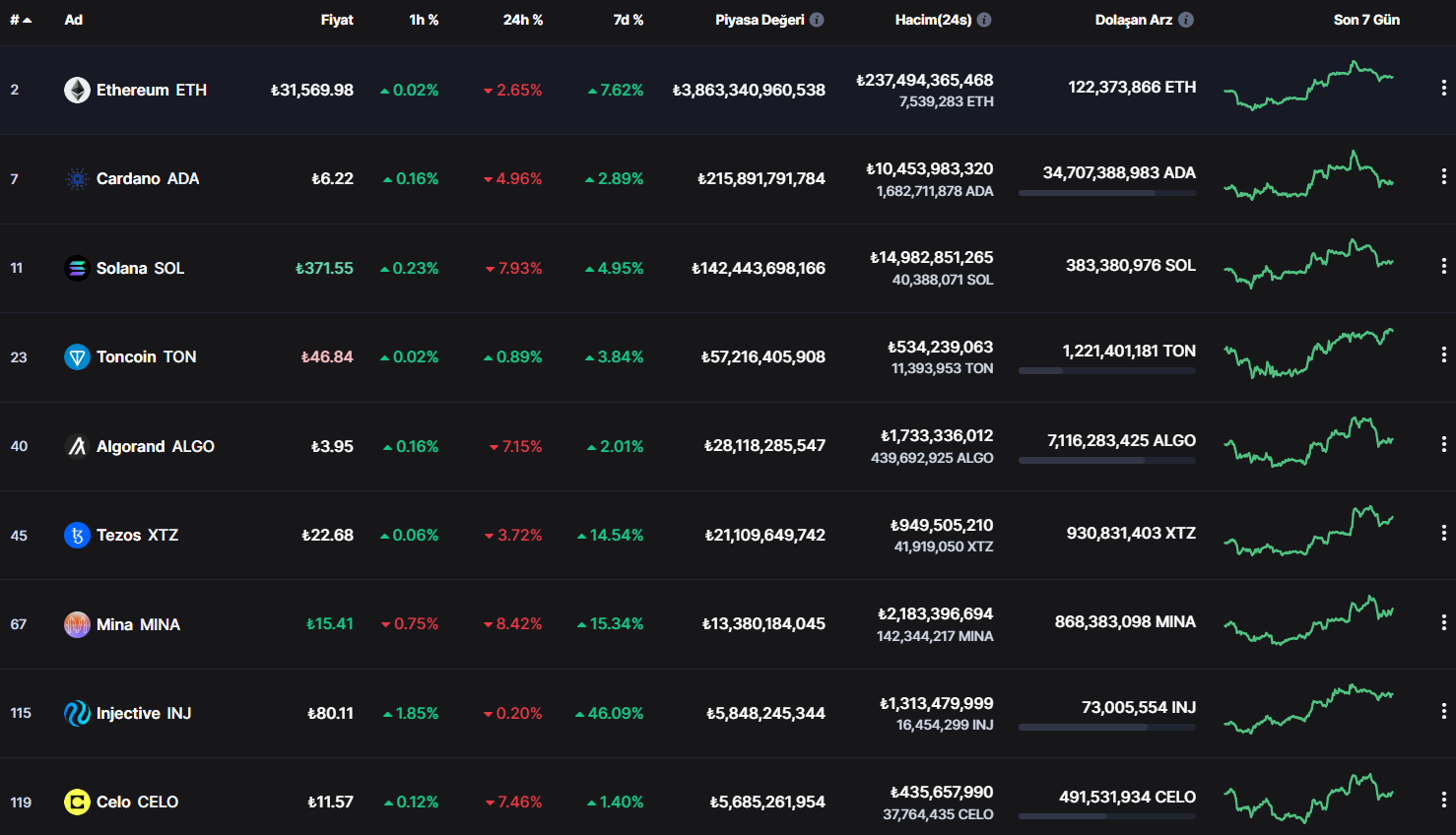The height and width of the screenshot is (835, 1456).
Task: Open the three-dot menu for Tezos row
Action: (1444, 533)
